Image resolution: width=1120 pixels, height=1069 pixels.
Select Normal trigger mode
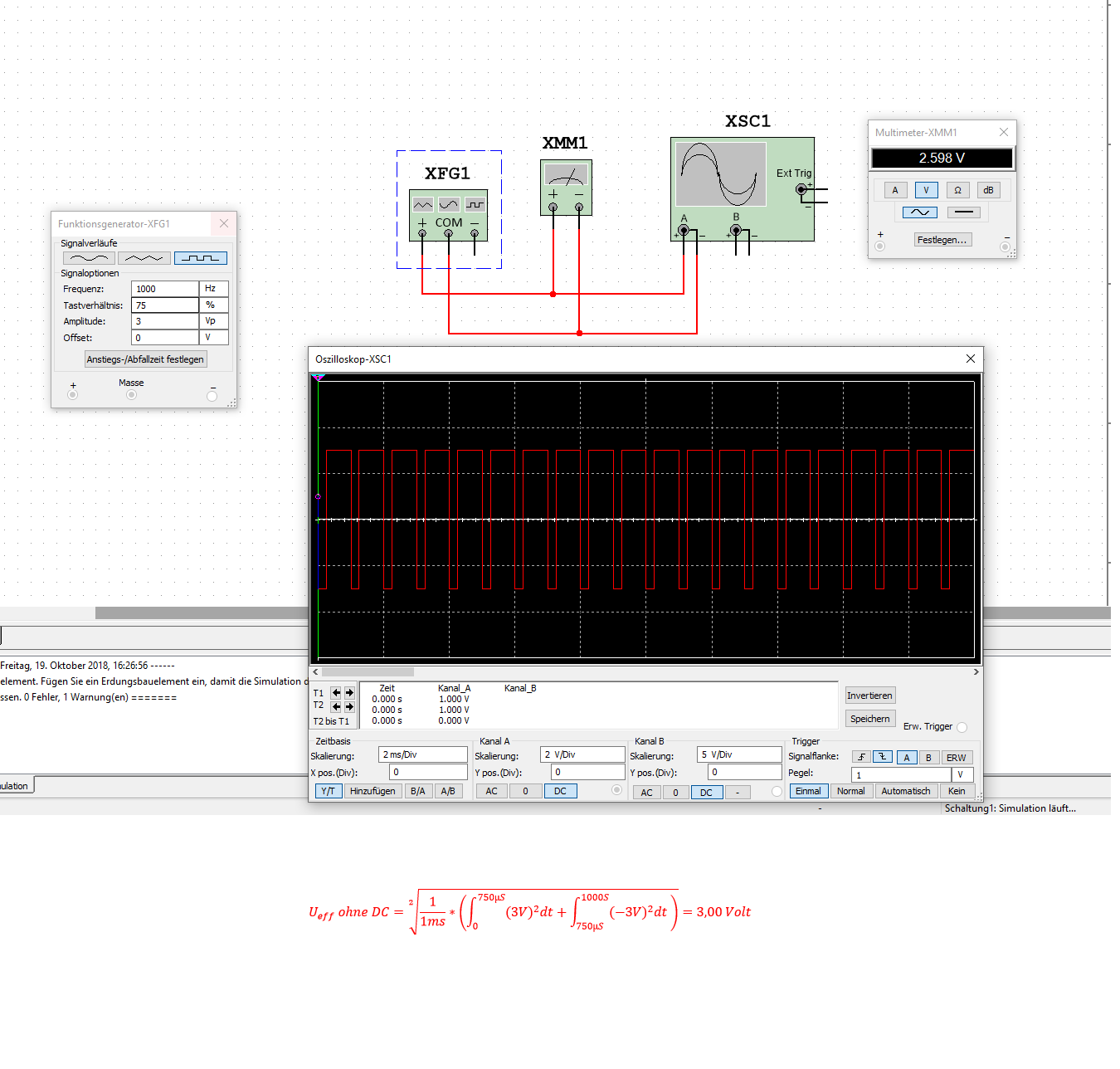[850, 791]
